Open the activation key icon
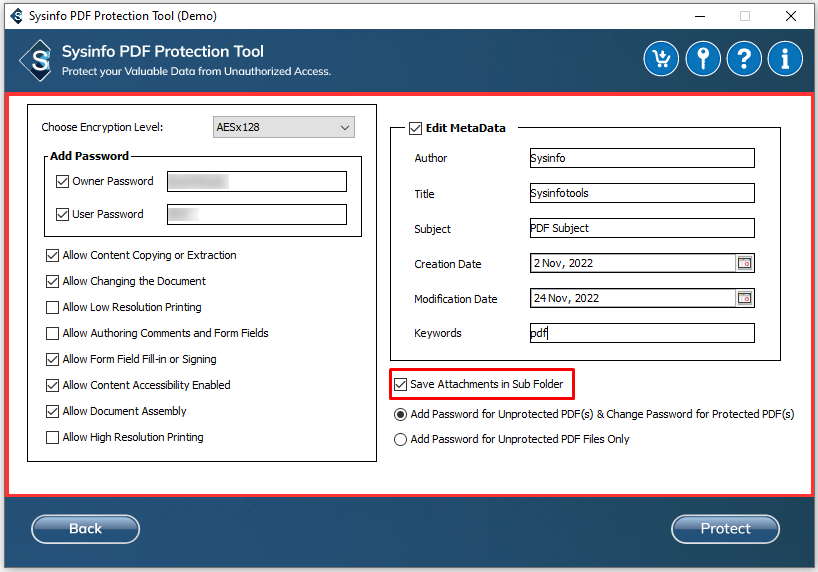818x572 pixels. point(703,58)
